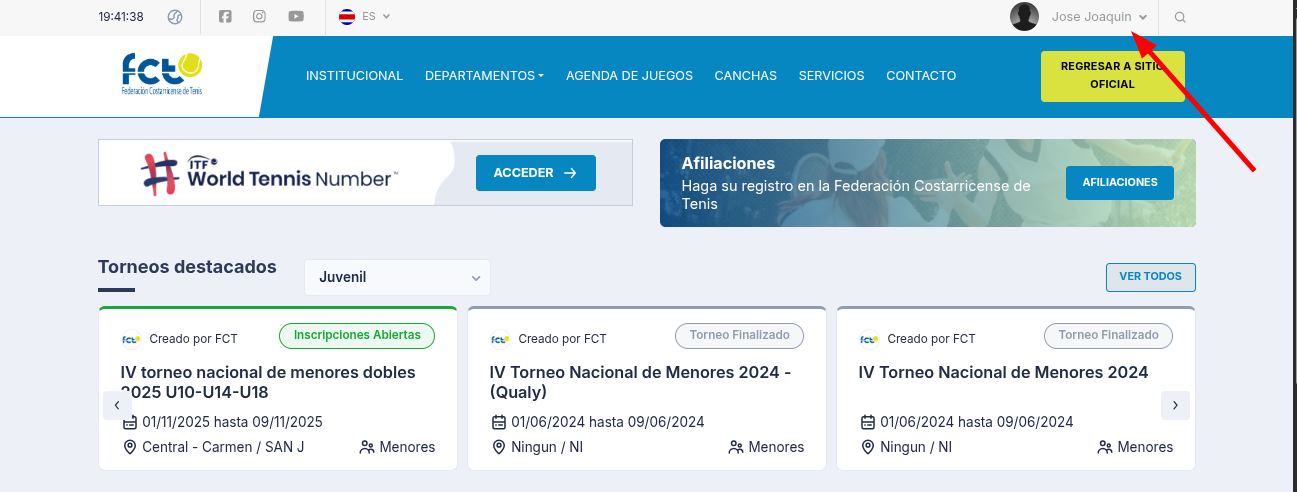The image size is (1297, 492).
Task: Click the FCT federation logo
Action: tap(162, 74)
